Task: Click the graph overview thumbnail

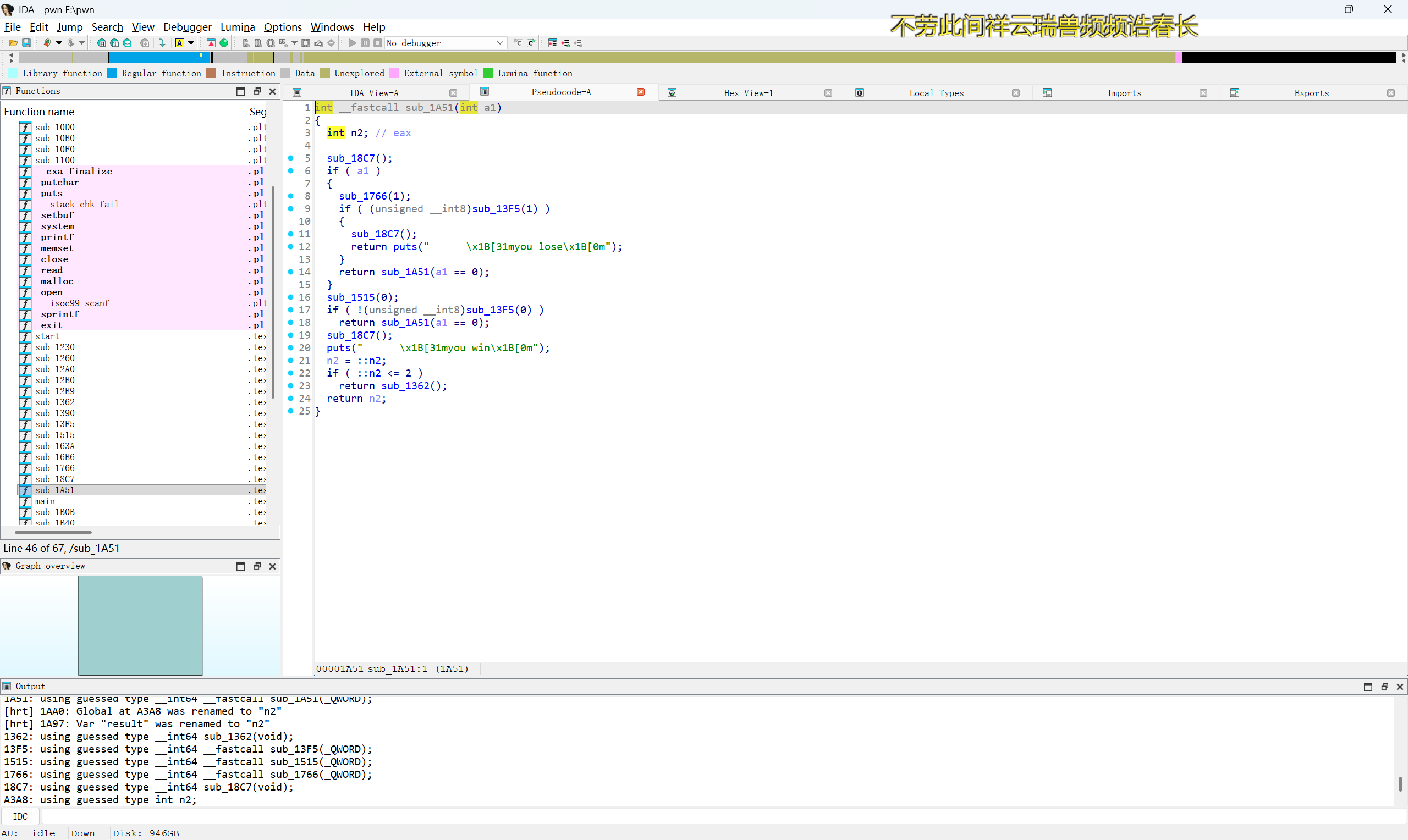Action: pos(140,625)
